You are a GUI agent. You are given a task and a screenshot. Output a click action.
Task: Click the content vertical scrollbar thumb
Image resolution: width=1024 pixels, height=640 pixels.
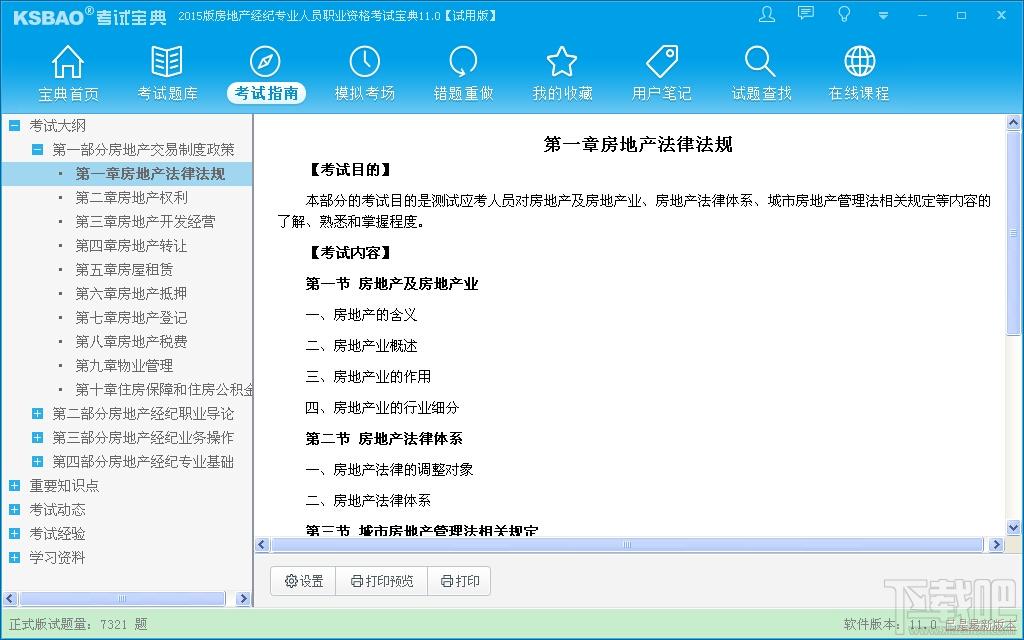pos(1014,233)
